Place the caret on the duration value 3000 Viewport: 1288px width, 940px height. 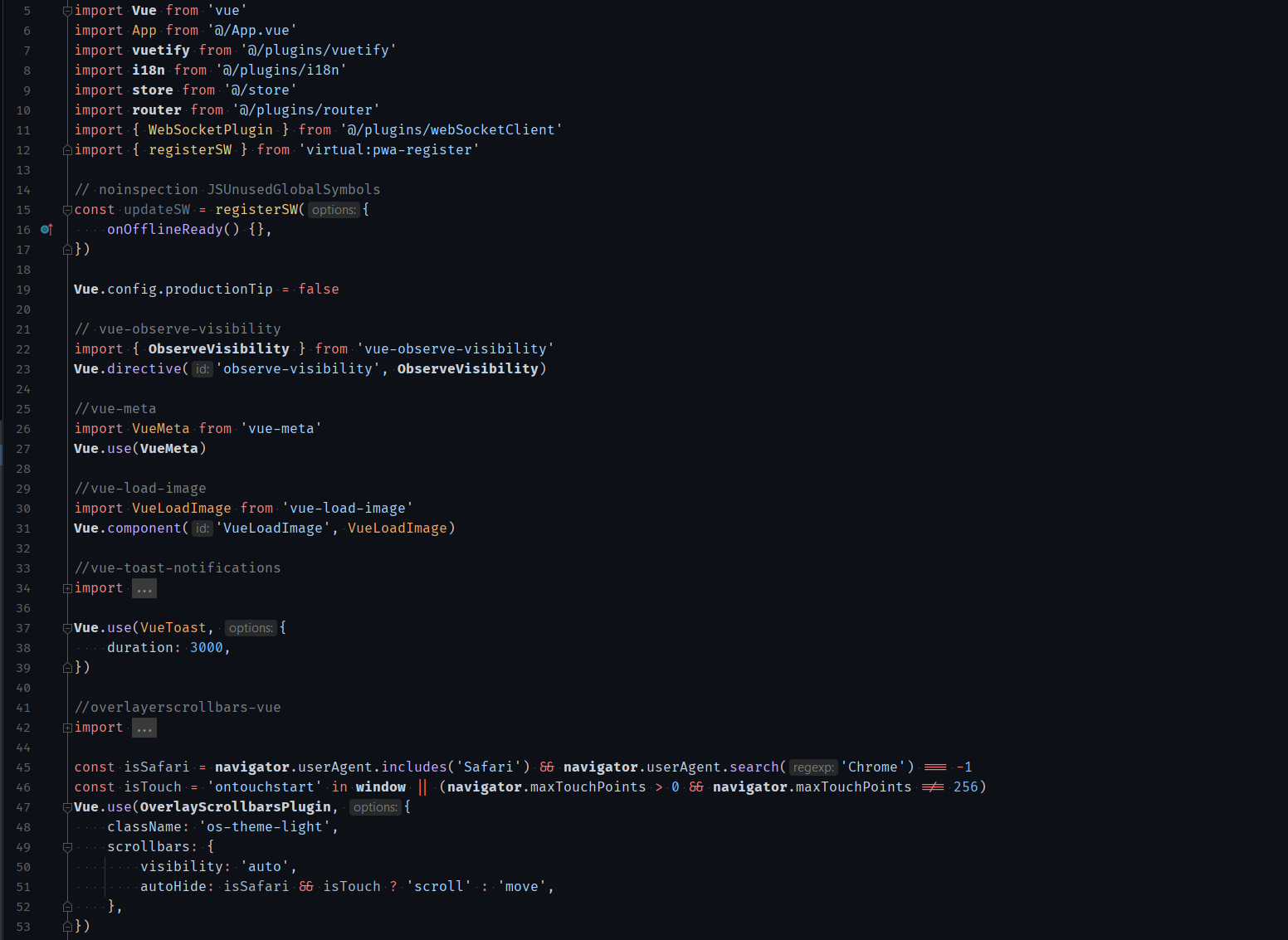(207, 647)
